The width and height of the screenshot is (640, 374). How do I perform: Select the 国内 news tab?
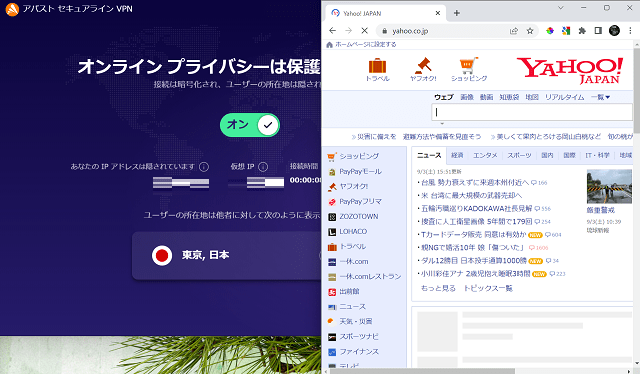(547, 155)
